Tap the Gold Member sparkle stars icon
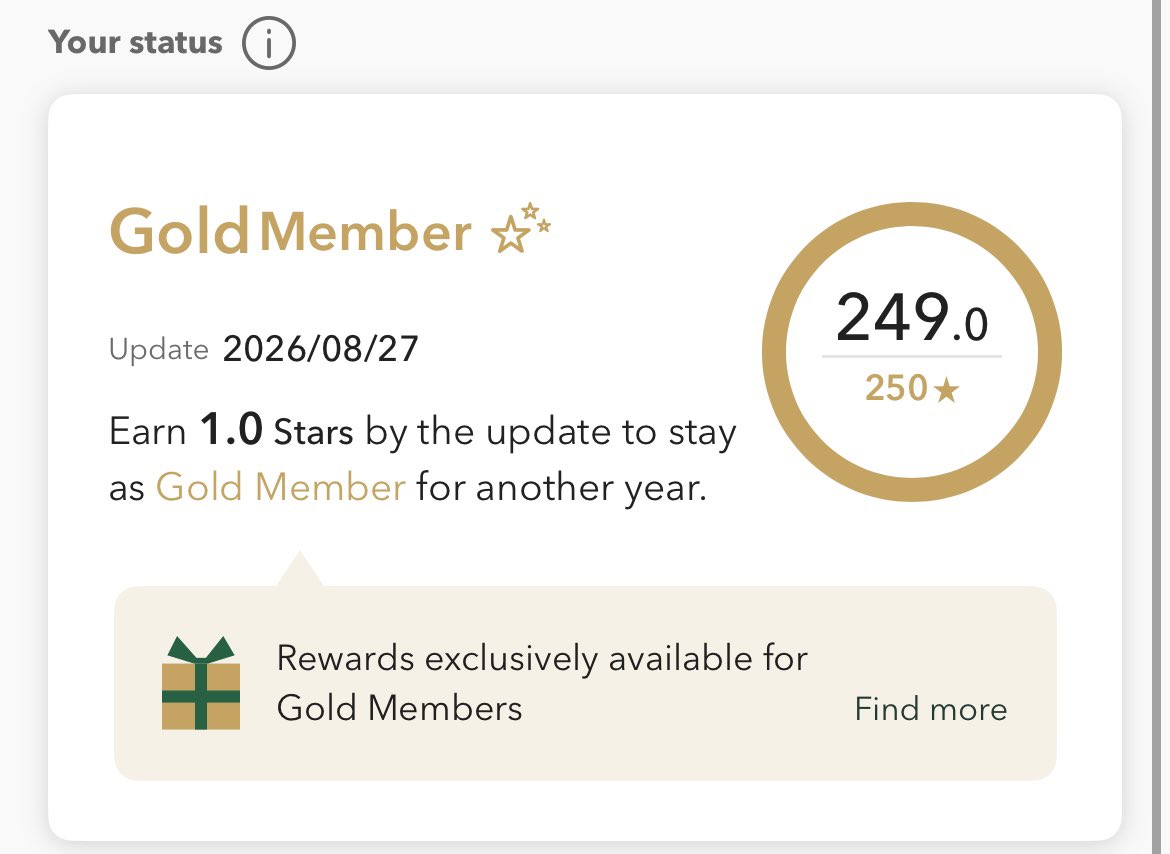 tap(521, 227)
